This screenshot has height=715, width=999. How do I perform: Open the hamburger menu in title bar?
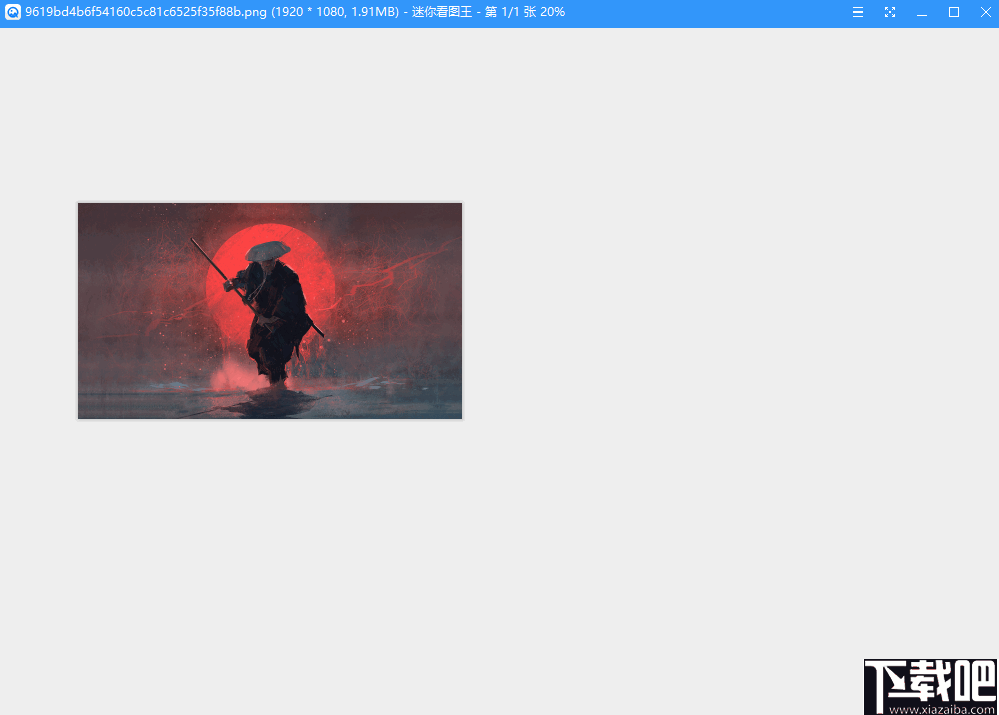(858, 12)
